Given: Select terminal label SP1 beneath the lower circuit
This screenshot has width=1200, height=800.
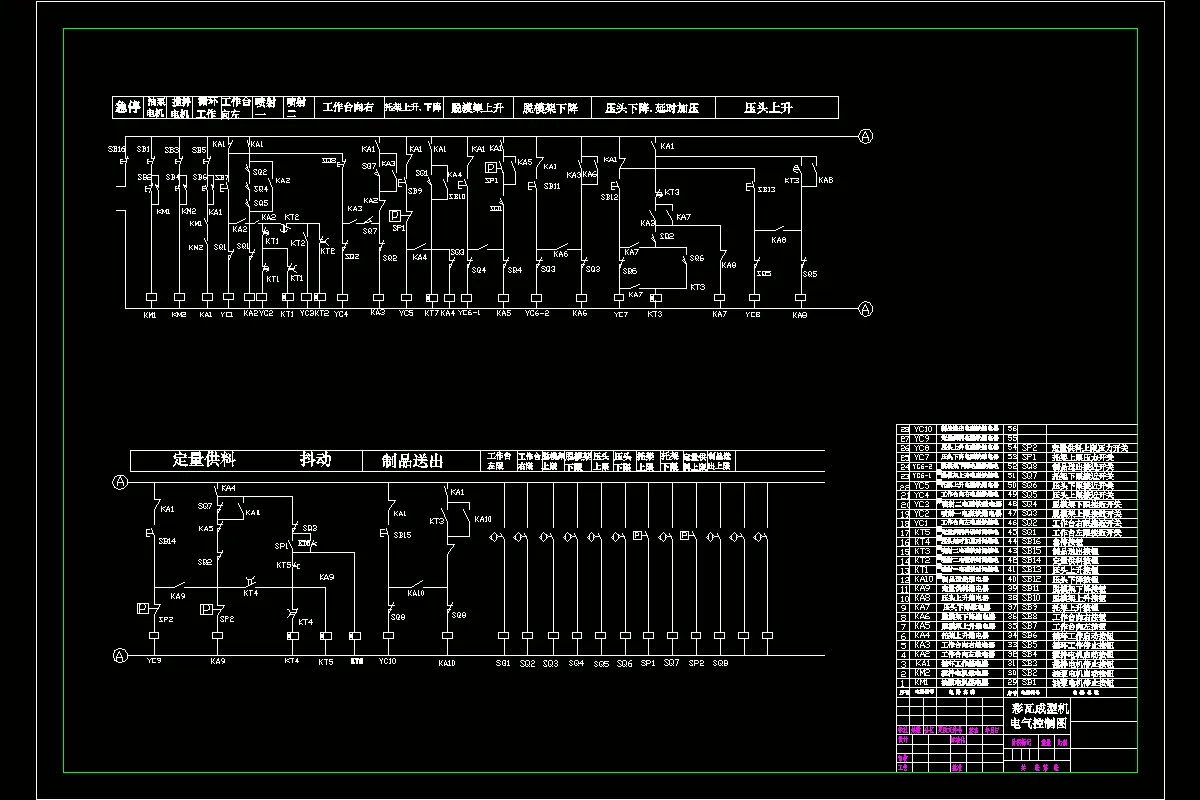Looking at the screenshot, I should [x=648, y=663].
